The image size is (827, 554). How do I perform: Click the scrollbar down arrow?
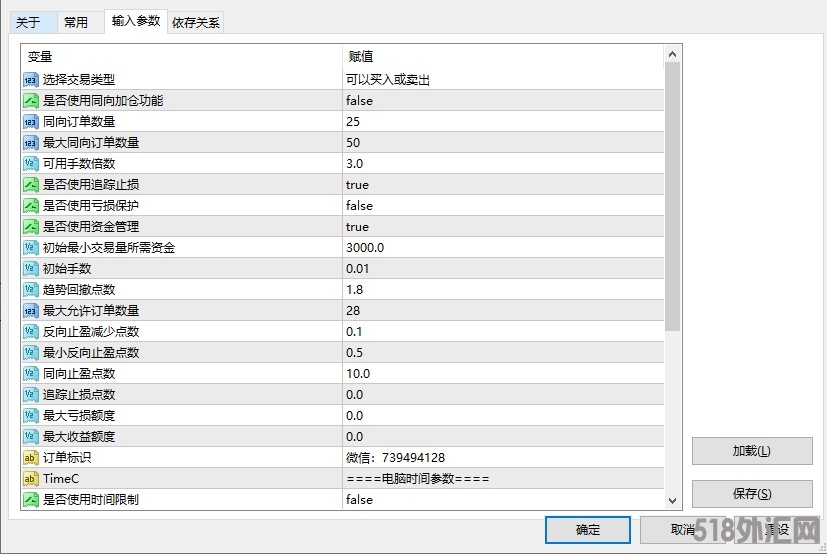click(x=672, y=501)
